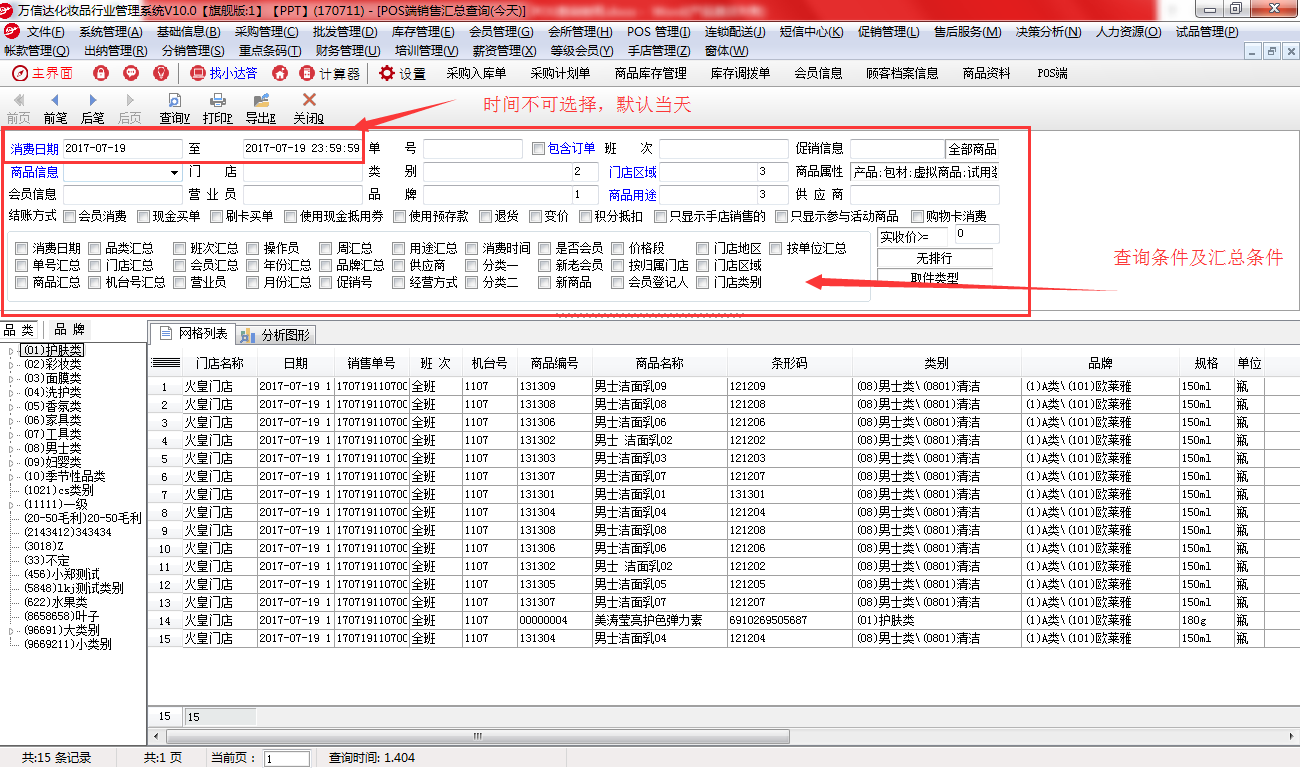
Task: Click the chat bubble toolbar icon
Action: (x=130, y=73)
